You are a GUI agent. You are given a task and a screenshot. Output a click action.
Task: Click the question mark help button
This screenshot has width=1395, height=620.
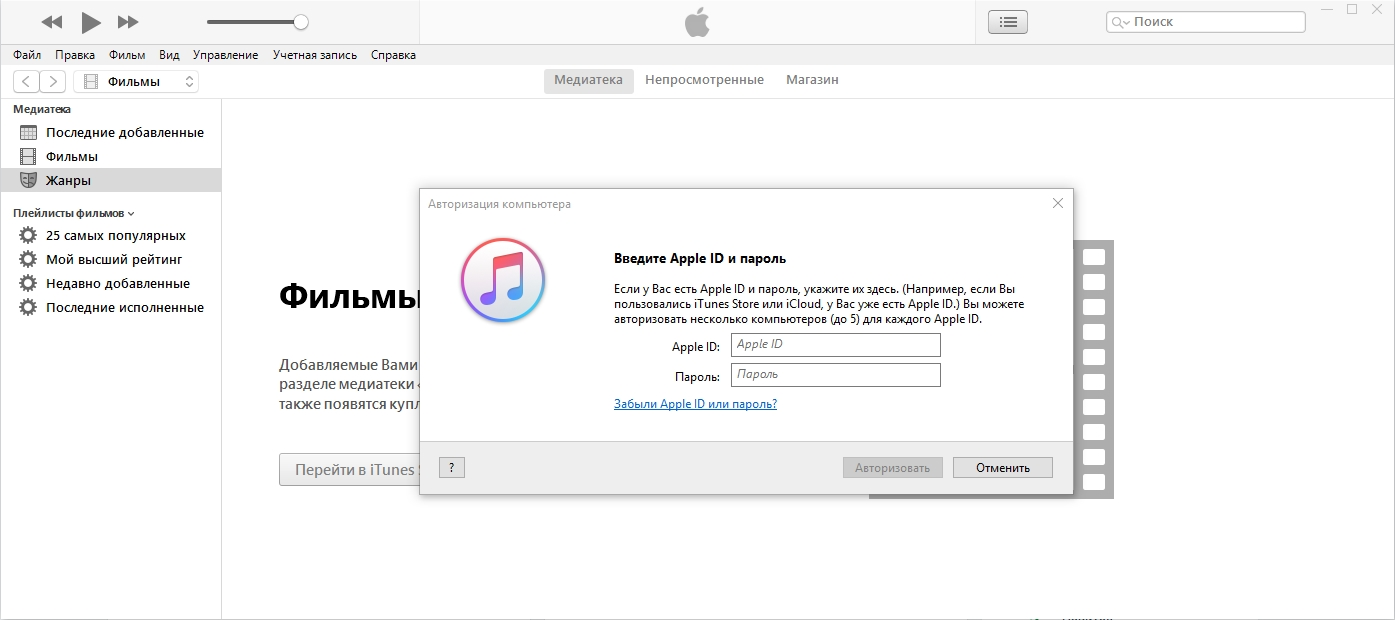(452, 467)
